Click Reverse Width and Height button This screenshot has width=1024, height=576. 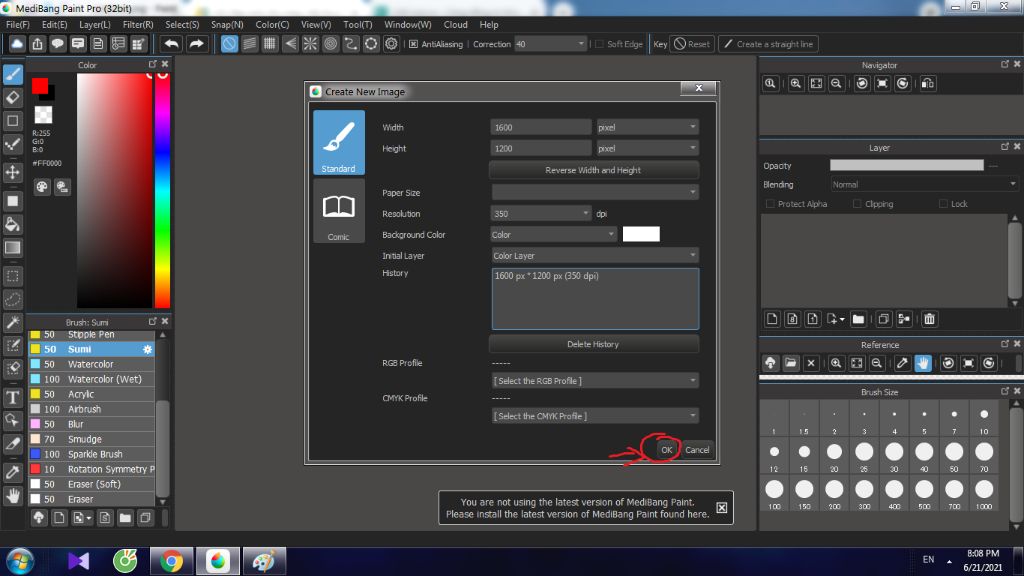(593, 170)
